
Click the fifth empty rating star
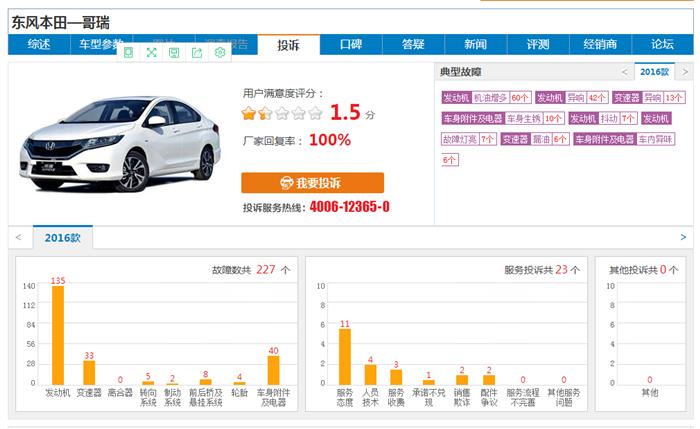tap(315, 113)
